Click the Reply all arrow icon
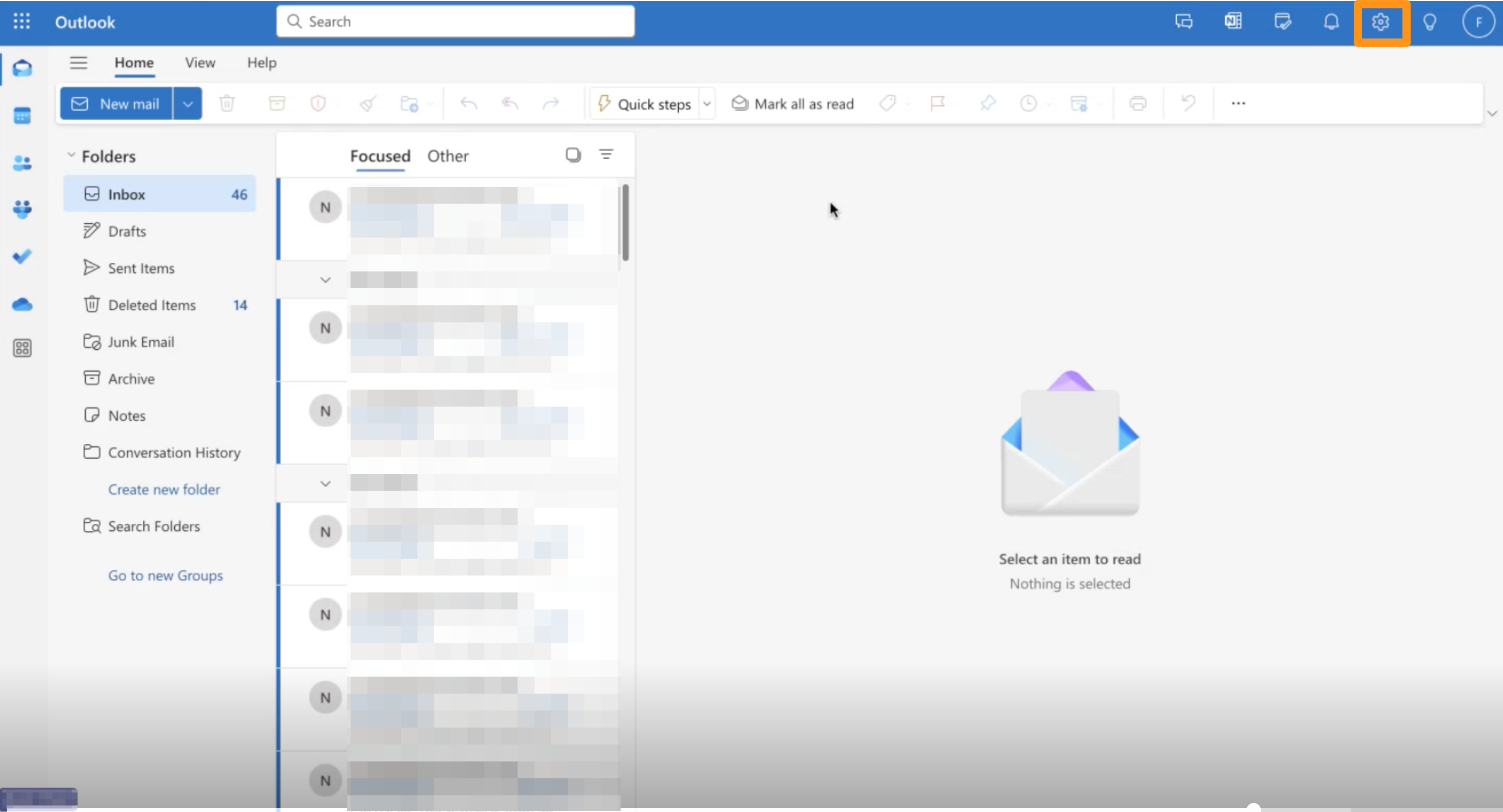The width and height of the screenshot is (1503, 812). pos(510,104)
